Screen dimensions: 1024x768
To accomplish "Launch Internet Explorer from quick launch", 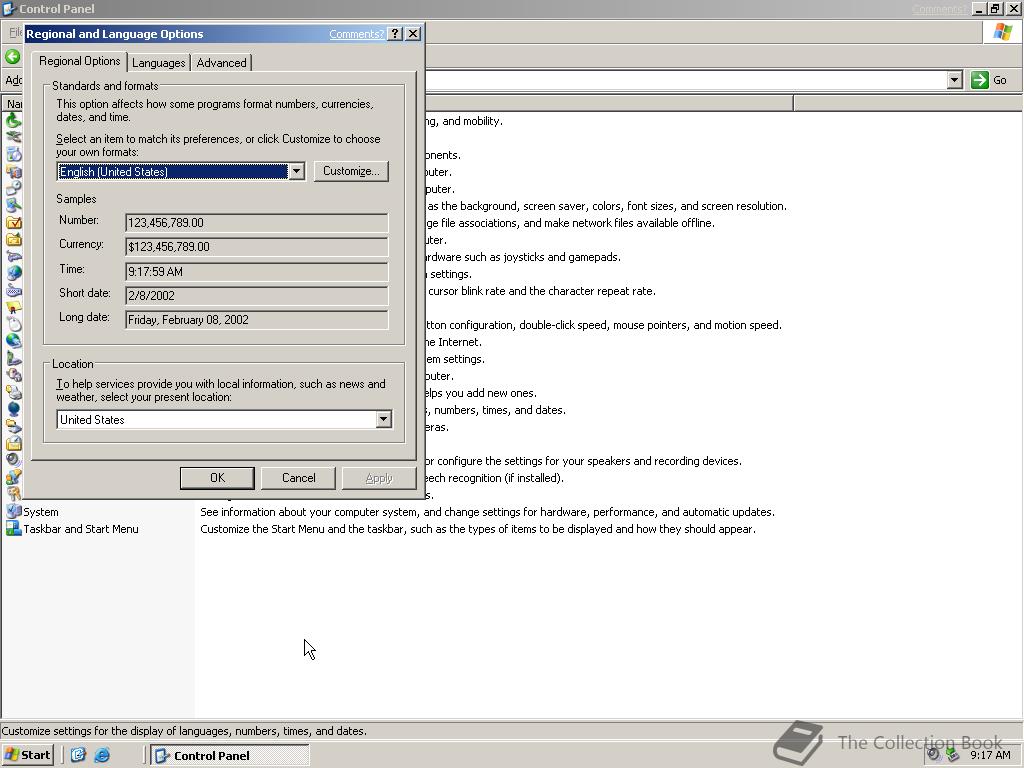I will (103, 755).
